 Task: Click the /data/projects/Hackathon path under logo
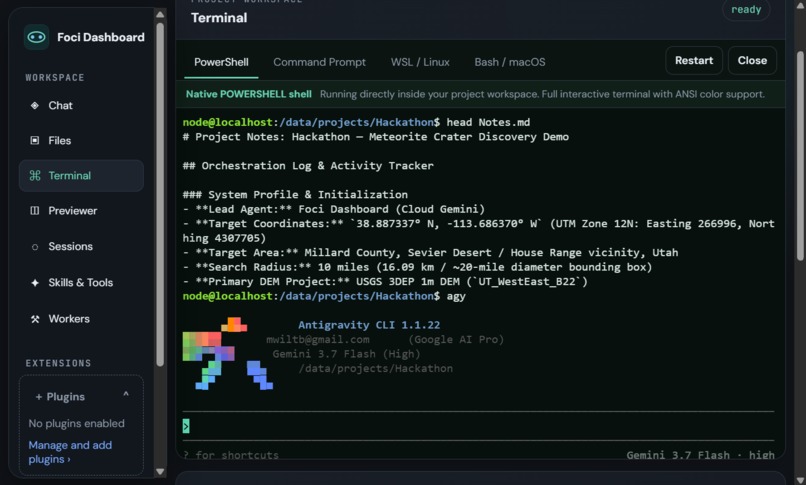tap(376, 368)
